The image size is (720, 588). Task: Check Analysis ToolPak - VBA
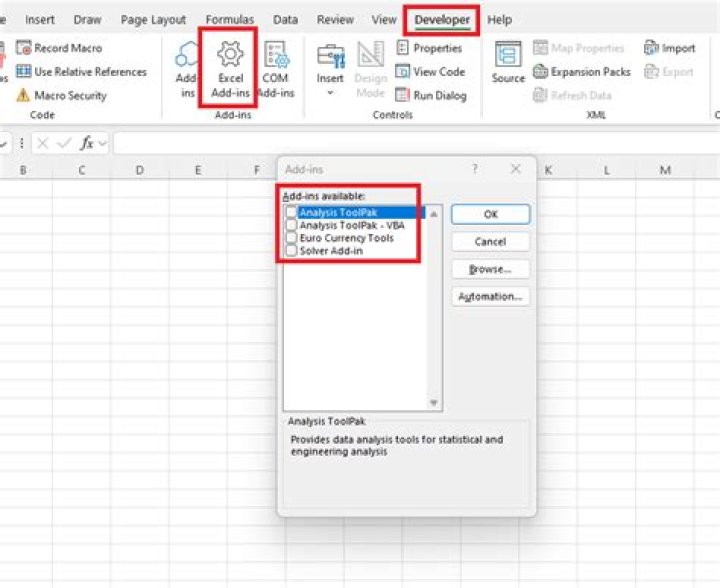click(291, 225)
